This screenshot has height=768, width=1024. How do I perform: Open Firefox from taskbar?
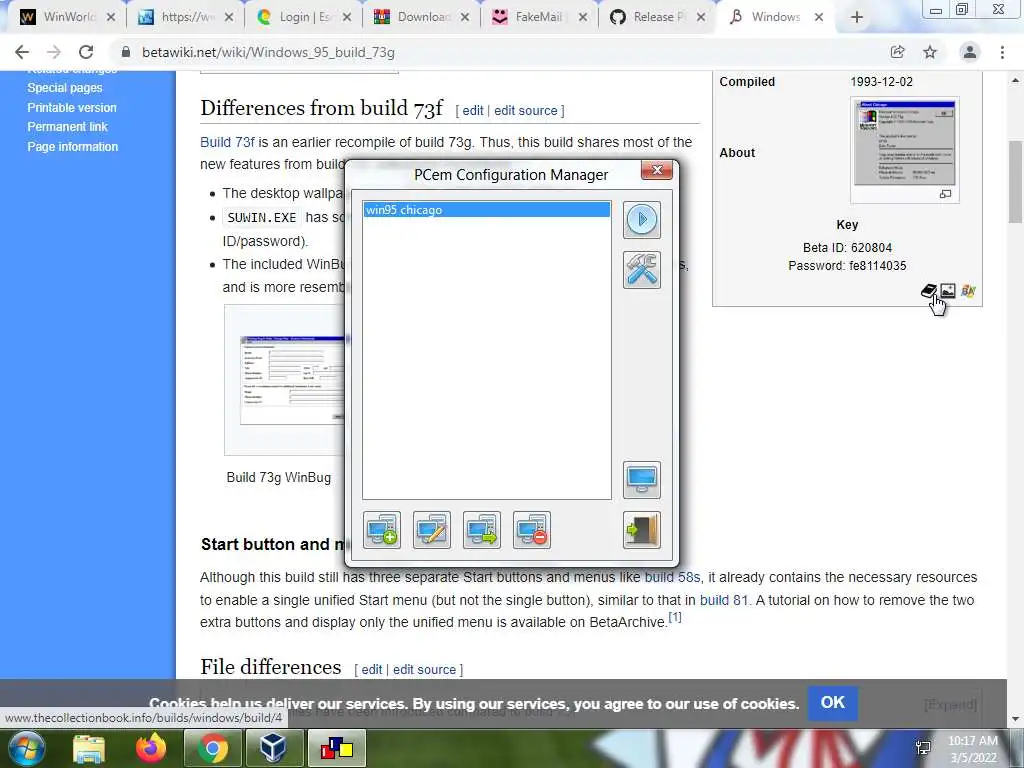pyautogui.click(x=151, y=748)
